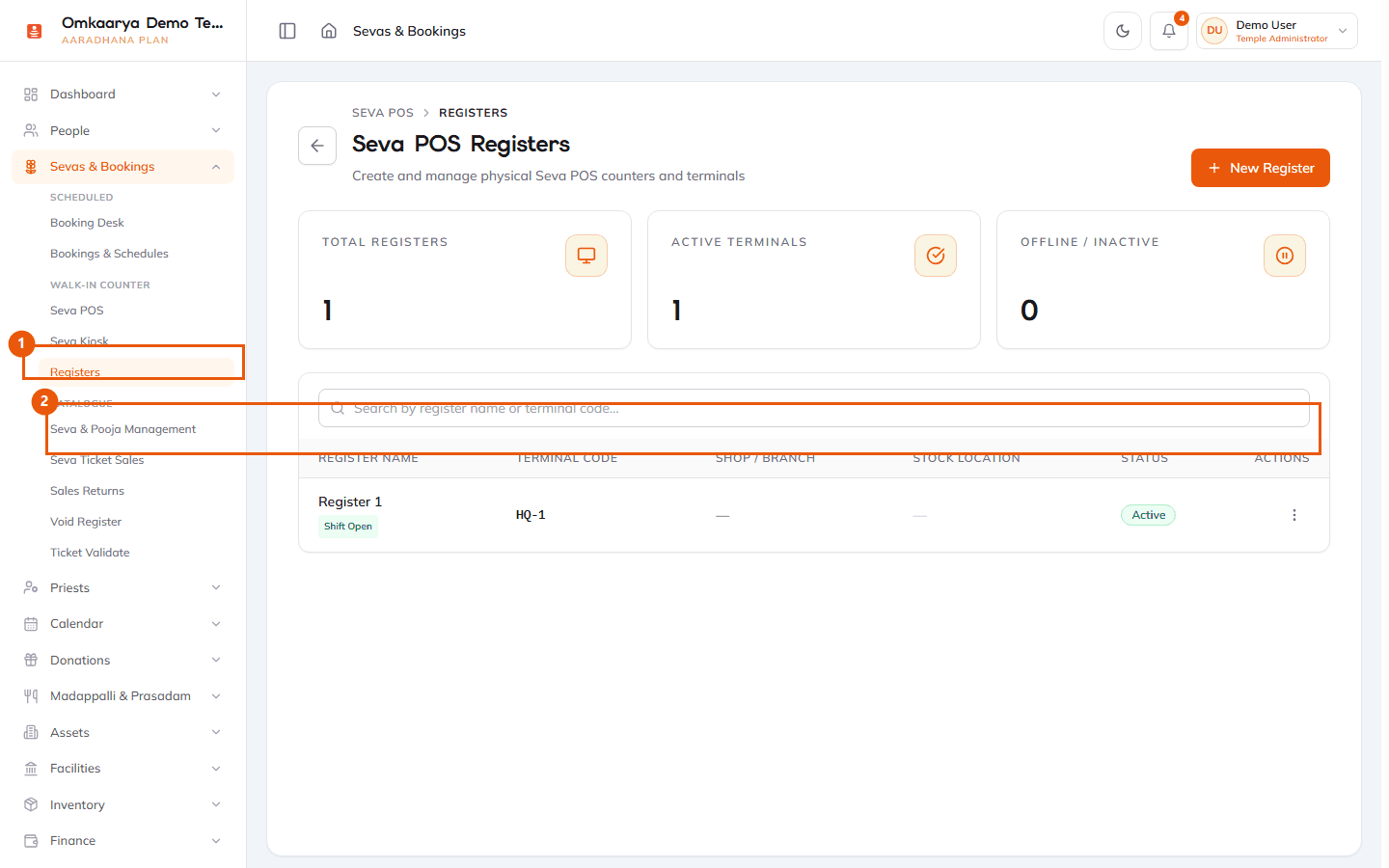Expand the People menu chevron

pos(216,130)
